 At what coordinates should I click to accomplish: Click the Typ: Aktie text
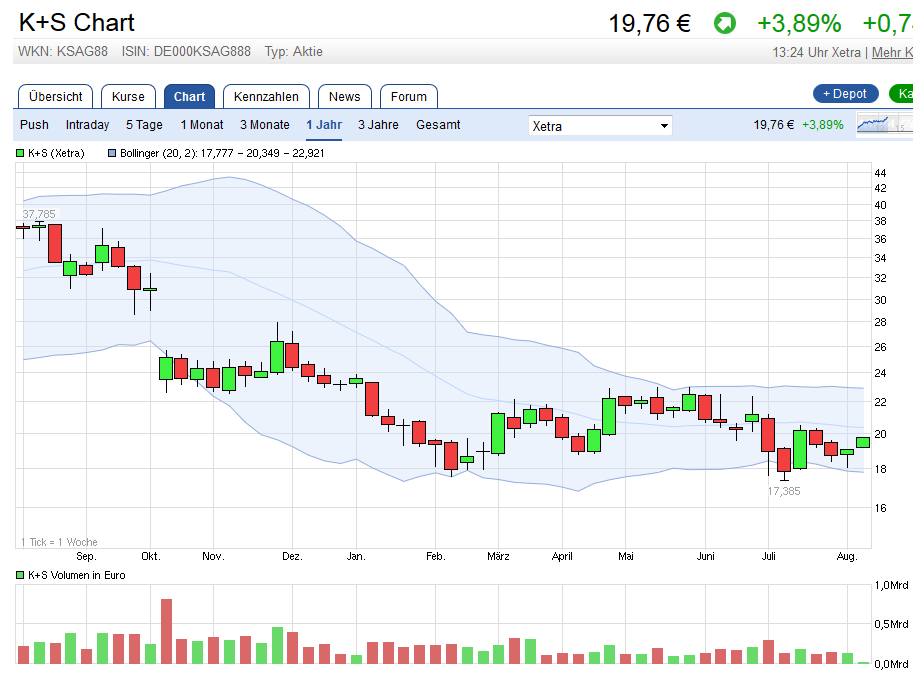(x=293, y=51)
